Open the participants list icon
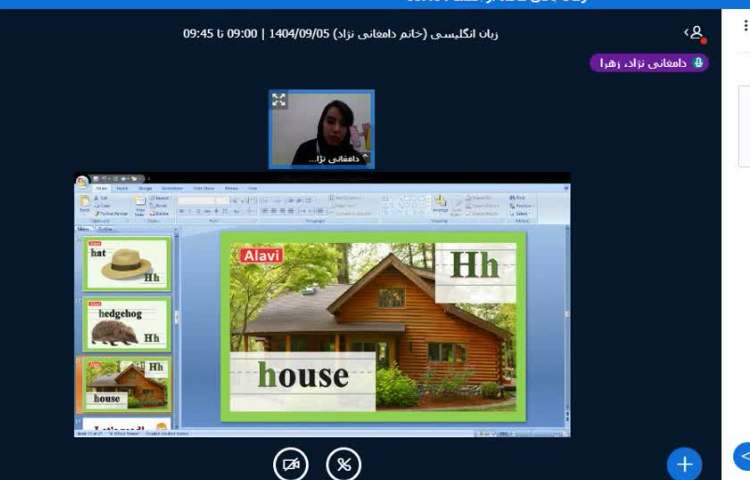750x480 pixels. [x=695, y=33]
